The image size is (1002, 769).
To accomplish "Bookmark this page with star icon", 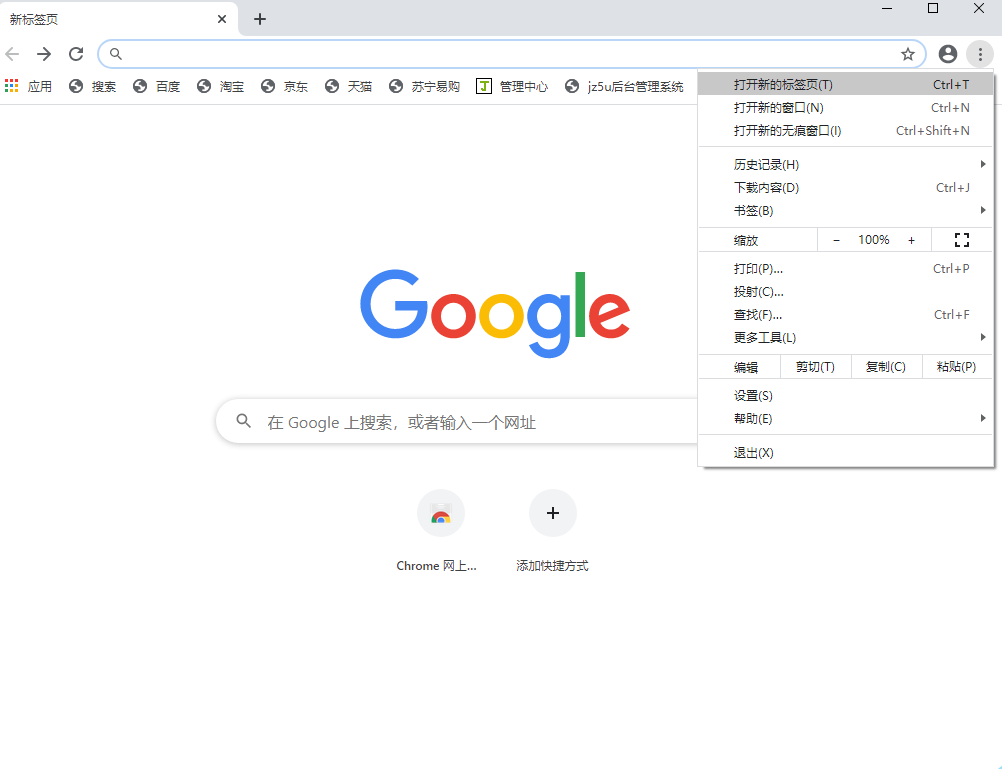I will pyautogui.click(x=907, y=54).
